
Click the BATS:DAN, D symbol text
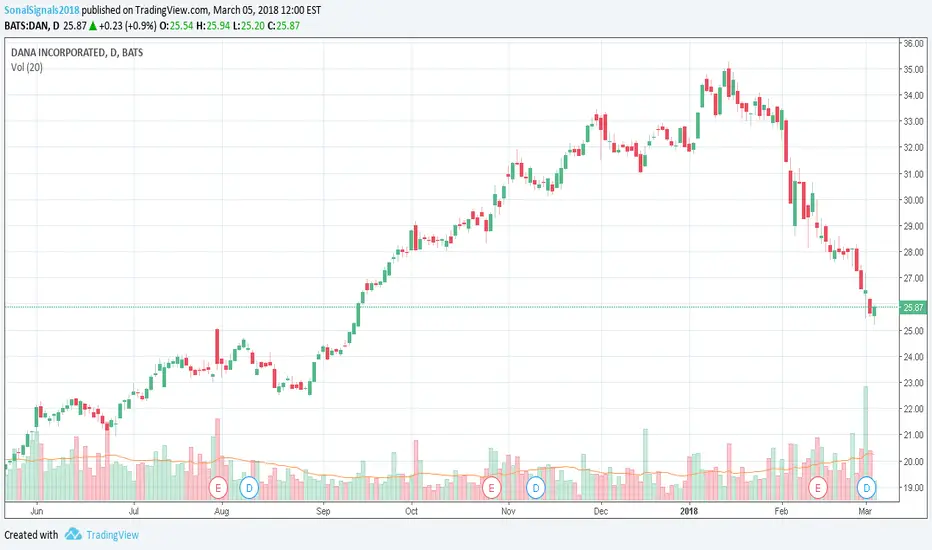click(32, 26)
